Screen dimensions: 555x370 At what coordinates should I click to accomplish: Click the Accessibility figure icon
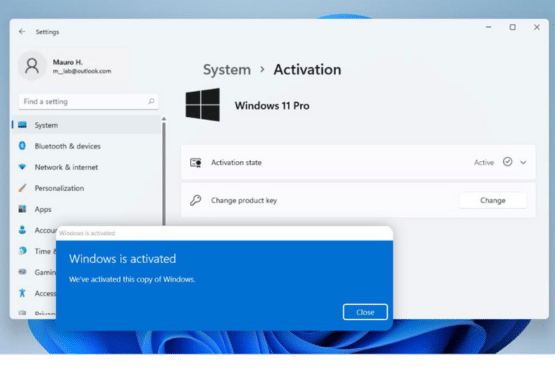point(22,293)
